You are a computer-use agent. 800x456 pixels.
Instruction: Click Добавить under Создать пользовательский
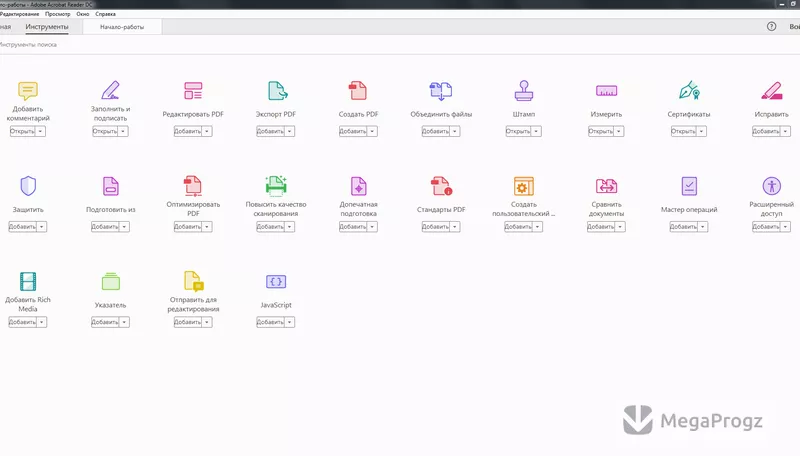pos(518,226)
